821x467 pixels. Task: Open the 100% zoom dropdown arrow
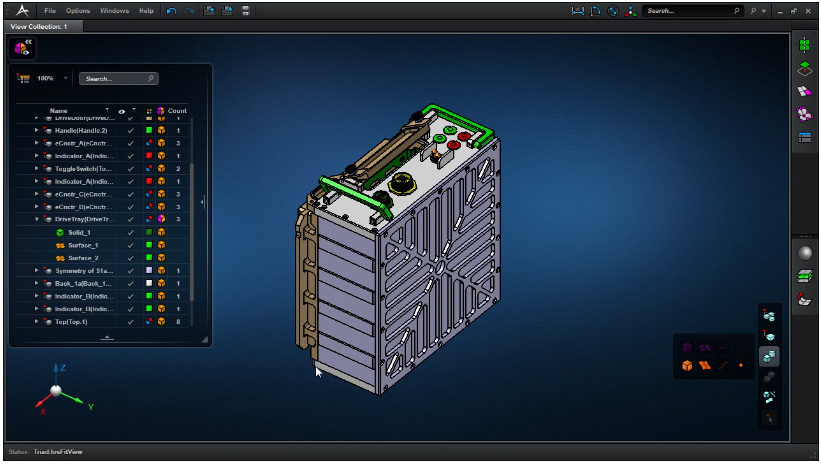tap(65, 79)
